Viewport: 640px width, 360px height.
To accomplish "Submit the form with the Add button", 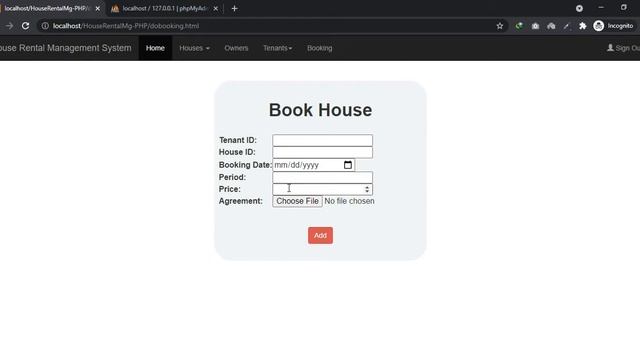I will [x=320, y=236].
